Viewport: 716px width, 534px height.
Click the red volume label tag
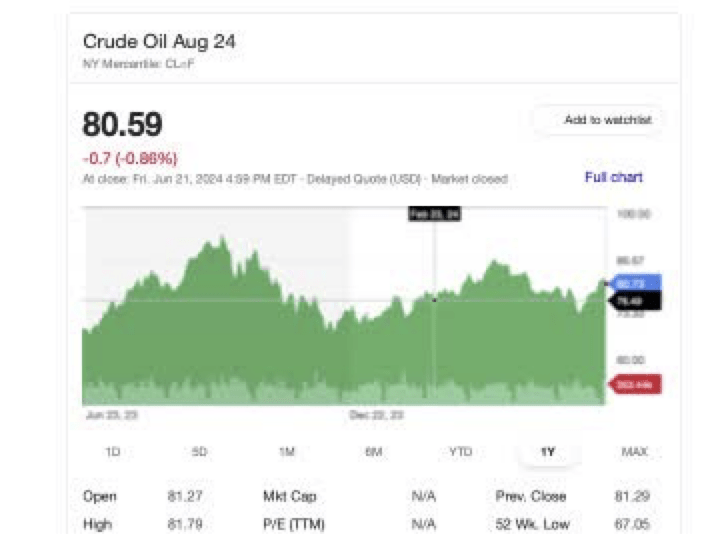pyautogui.click(x=635, y=385)
